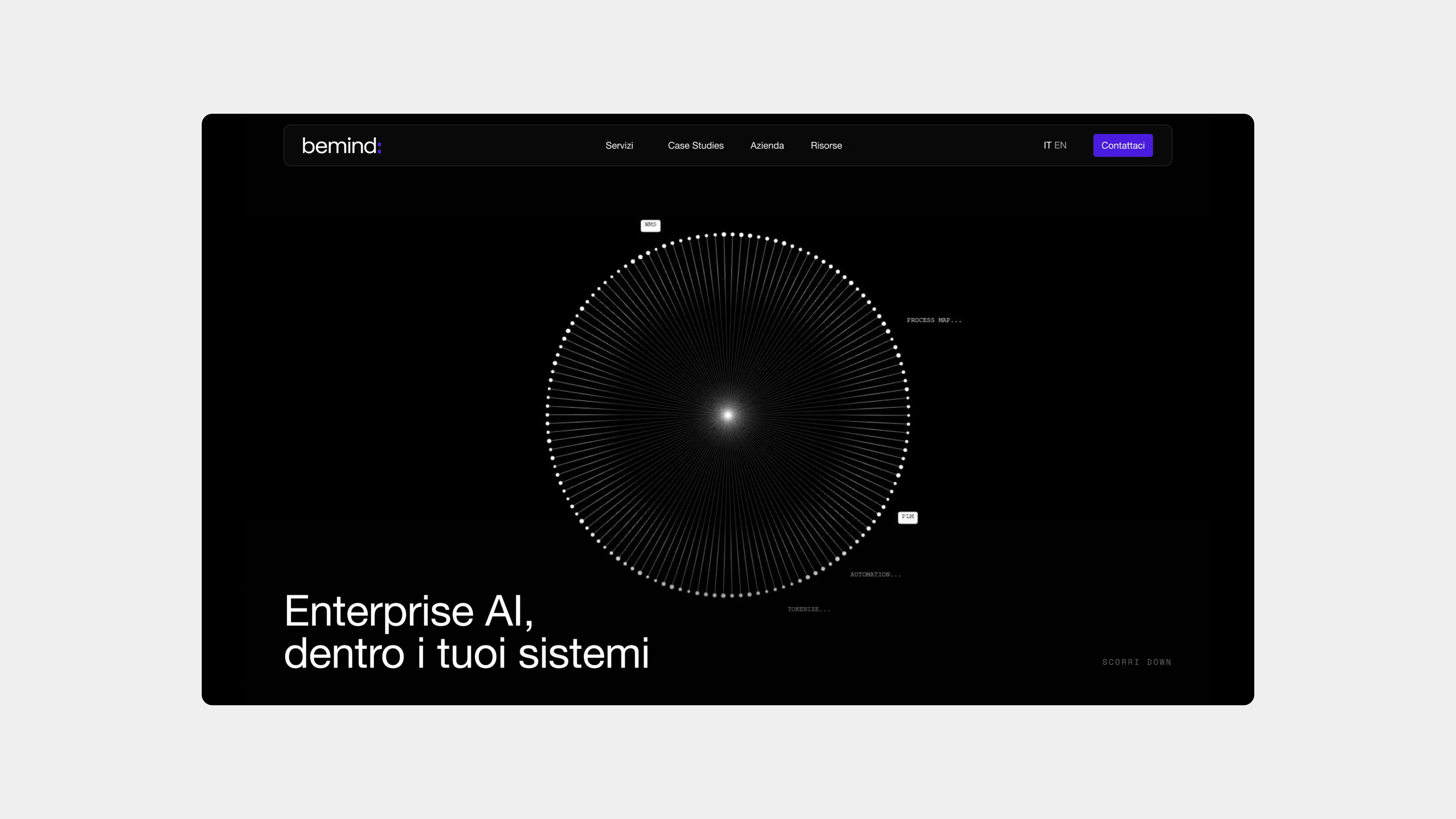Image resolution: width=1456 pixels, height=819 pixels.
Task: Open the Azienda menu item
Action: (x=766, y=145)
